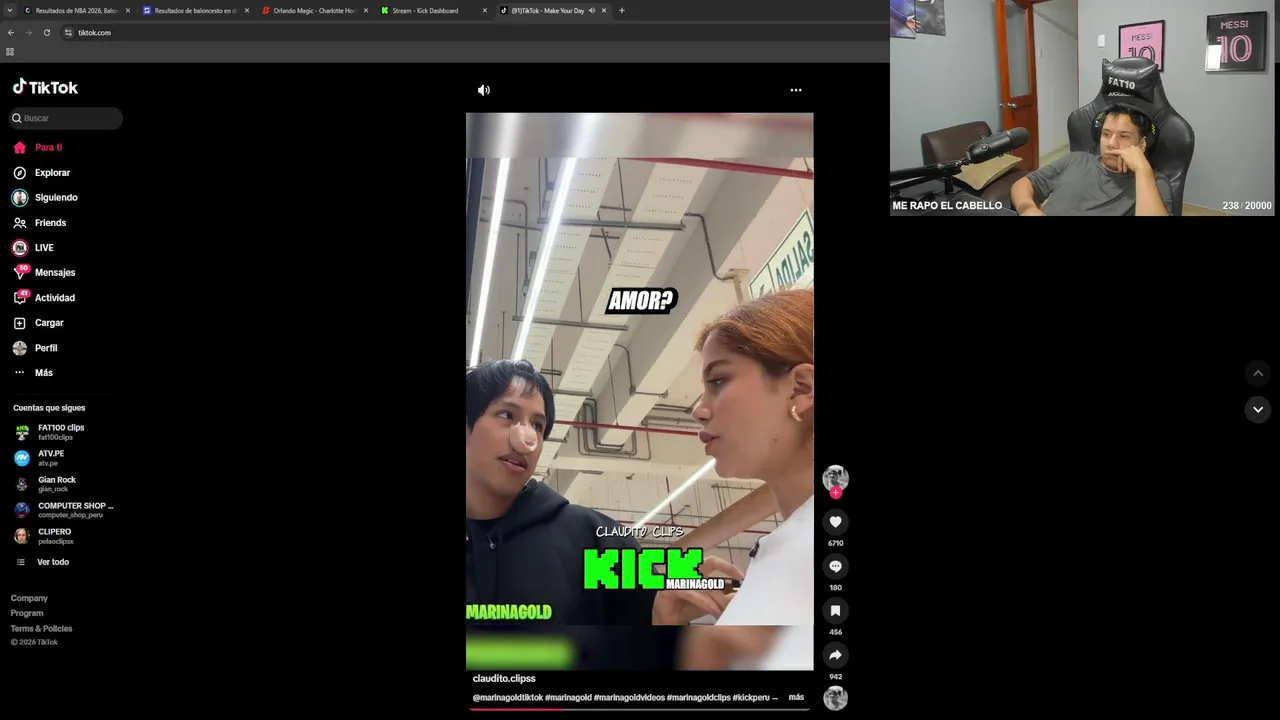Pause the playing TikTok video

(640, 390)
